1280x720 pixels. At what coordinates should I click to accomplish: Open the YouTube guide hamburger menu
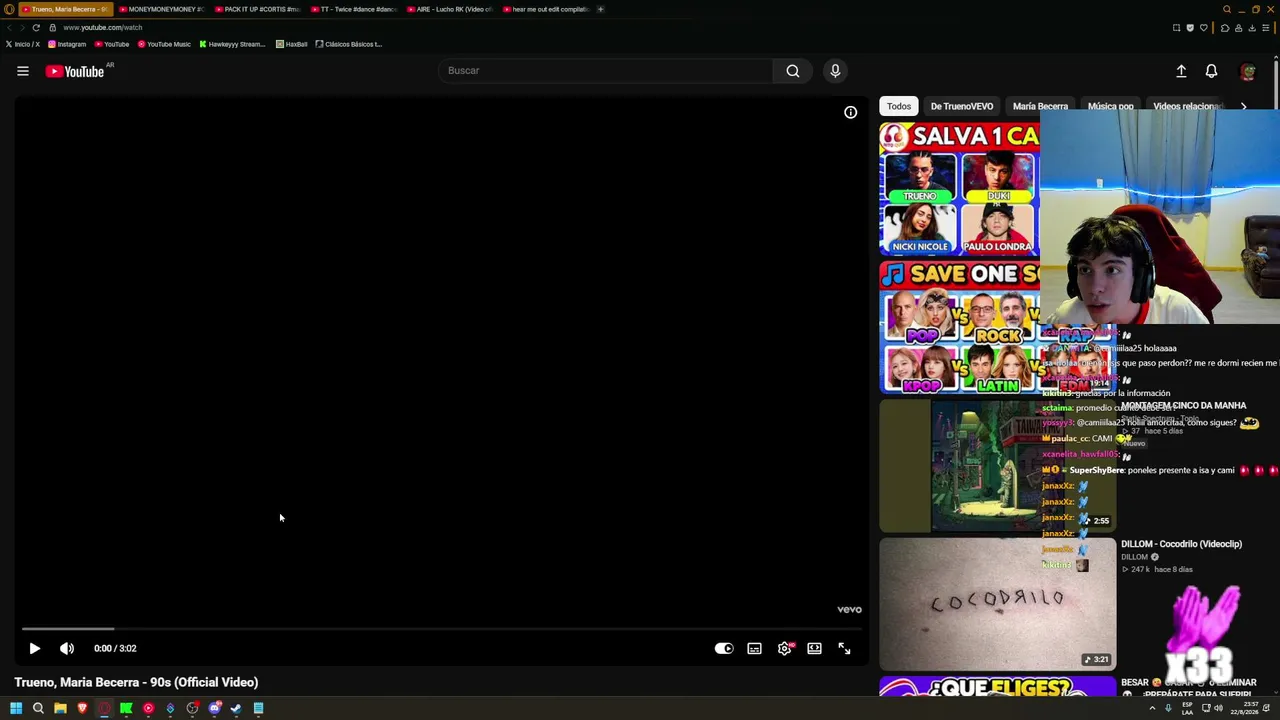pos(23,71)
